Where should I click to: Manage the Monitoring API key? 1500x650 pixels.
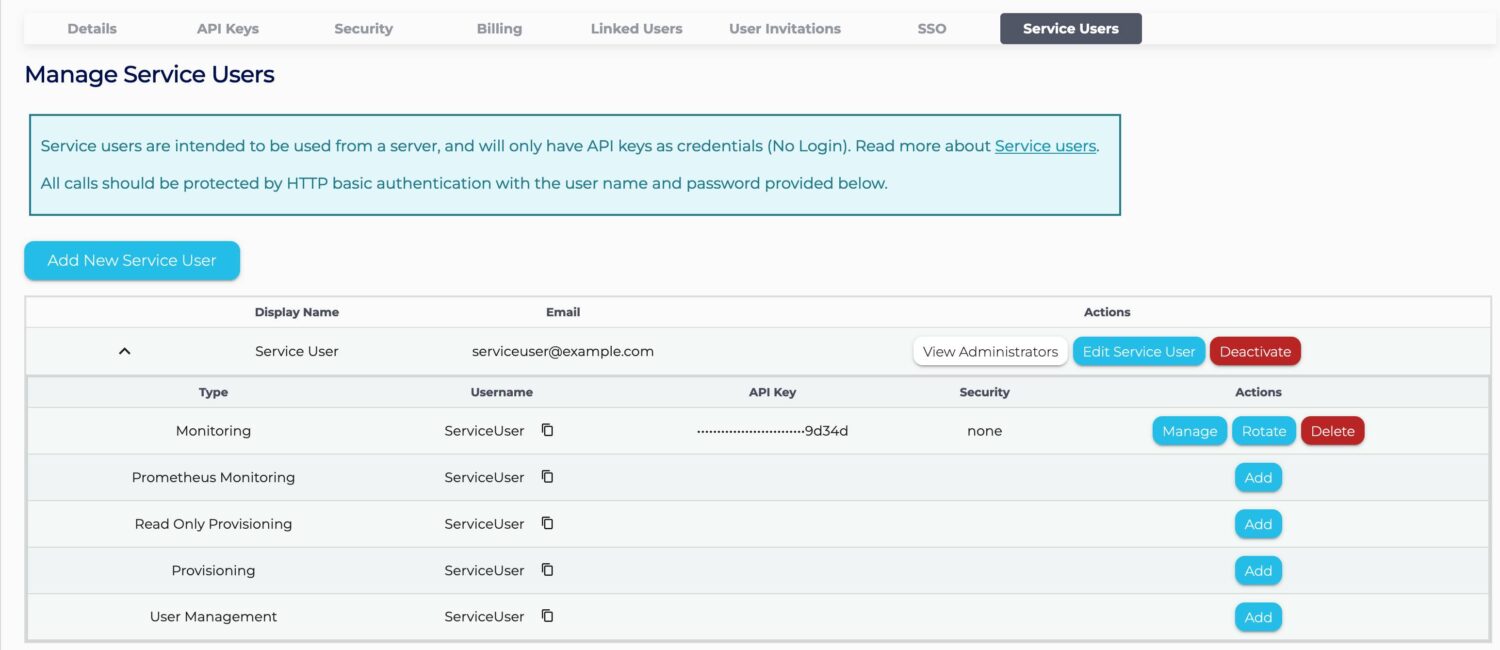pyautogui.click(x=1189, y=431)
